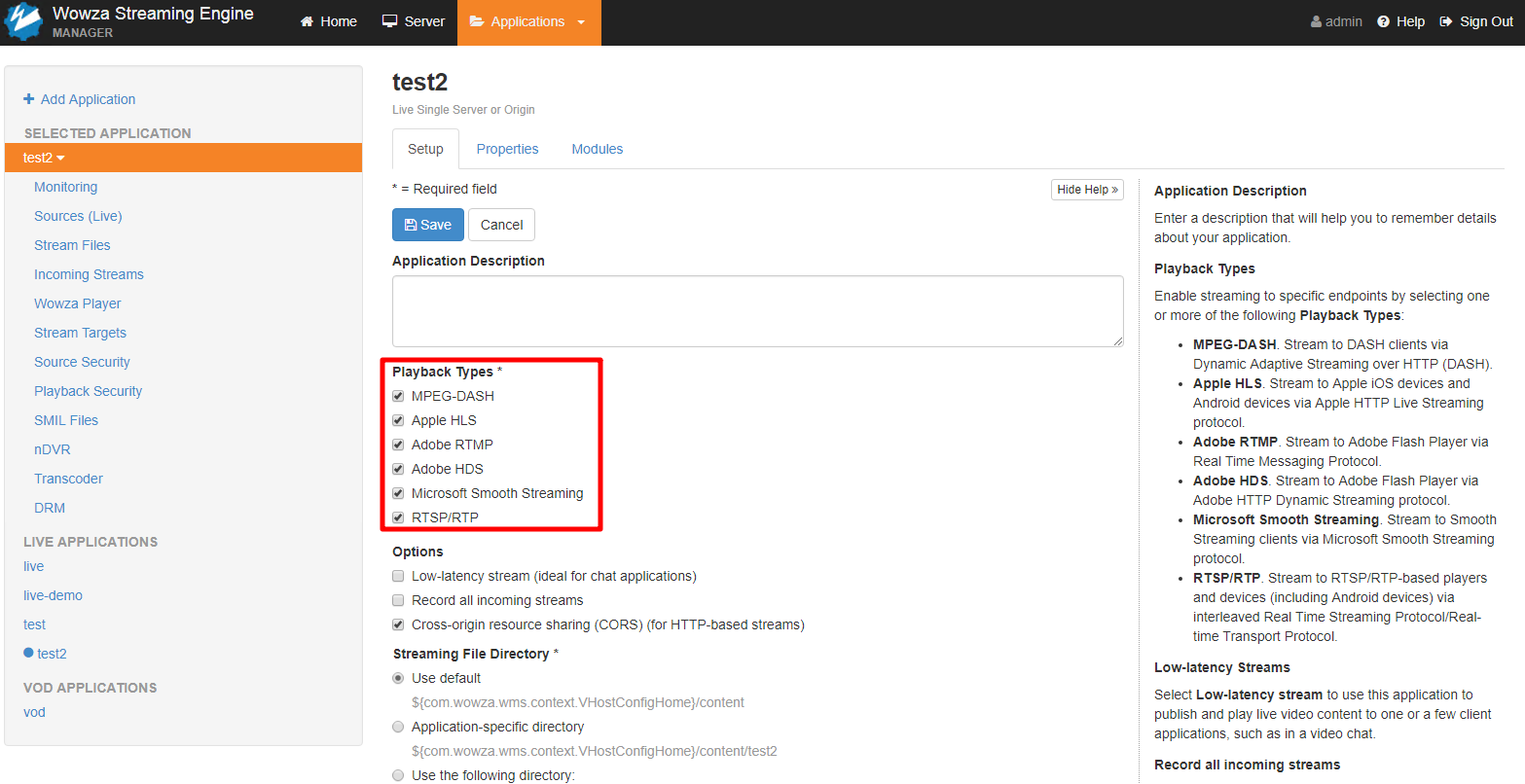1525x784 pixels.
Task: Click the Server monitor icon in navbar
Action: [389, 21]
